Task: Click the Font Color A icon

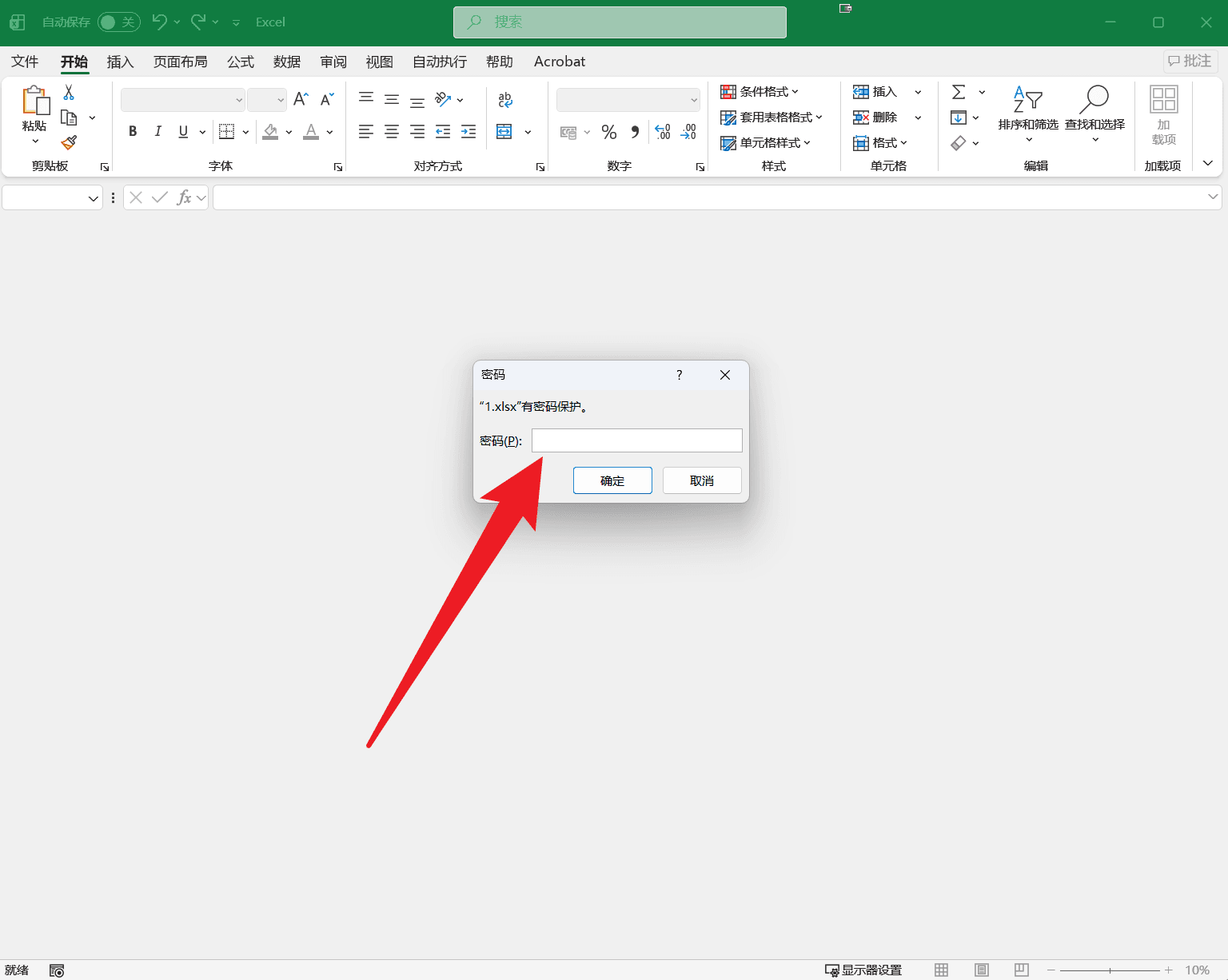Action: (311, 132)
